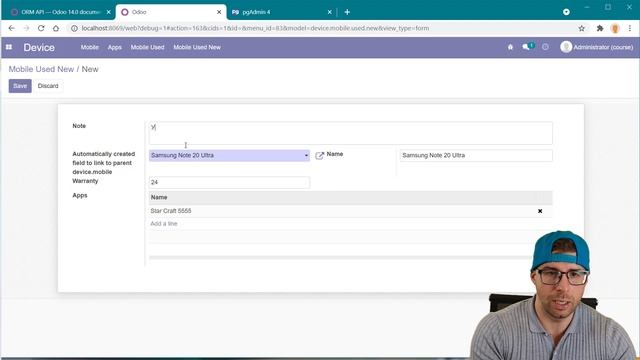Open the browser home page
This screenshot has height=360, width=640.
point(56,28)
